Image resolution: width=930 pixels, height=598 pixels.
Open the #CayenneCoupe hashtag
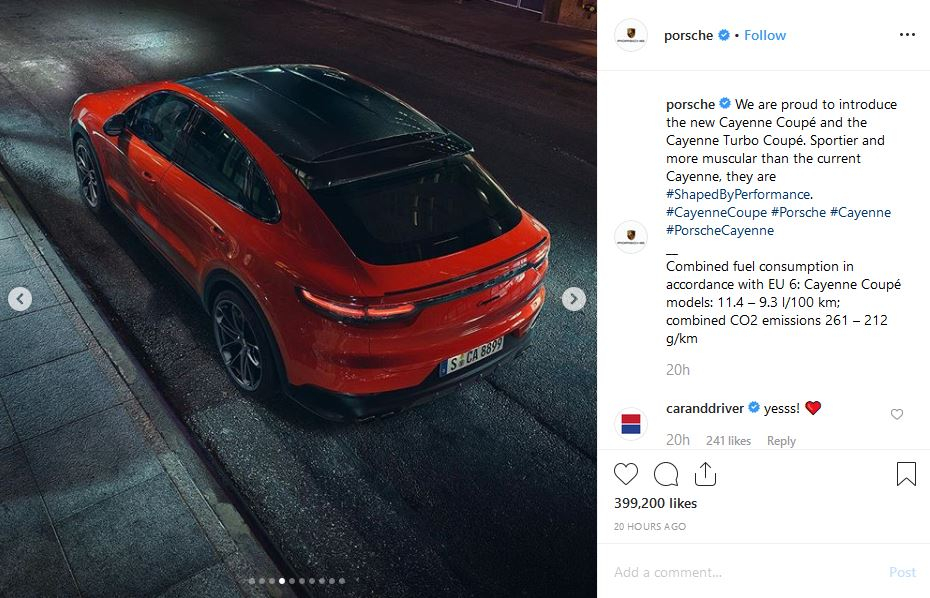click(x=716, y=212)
